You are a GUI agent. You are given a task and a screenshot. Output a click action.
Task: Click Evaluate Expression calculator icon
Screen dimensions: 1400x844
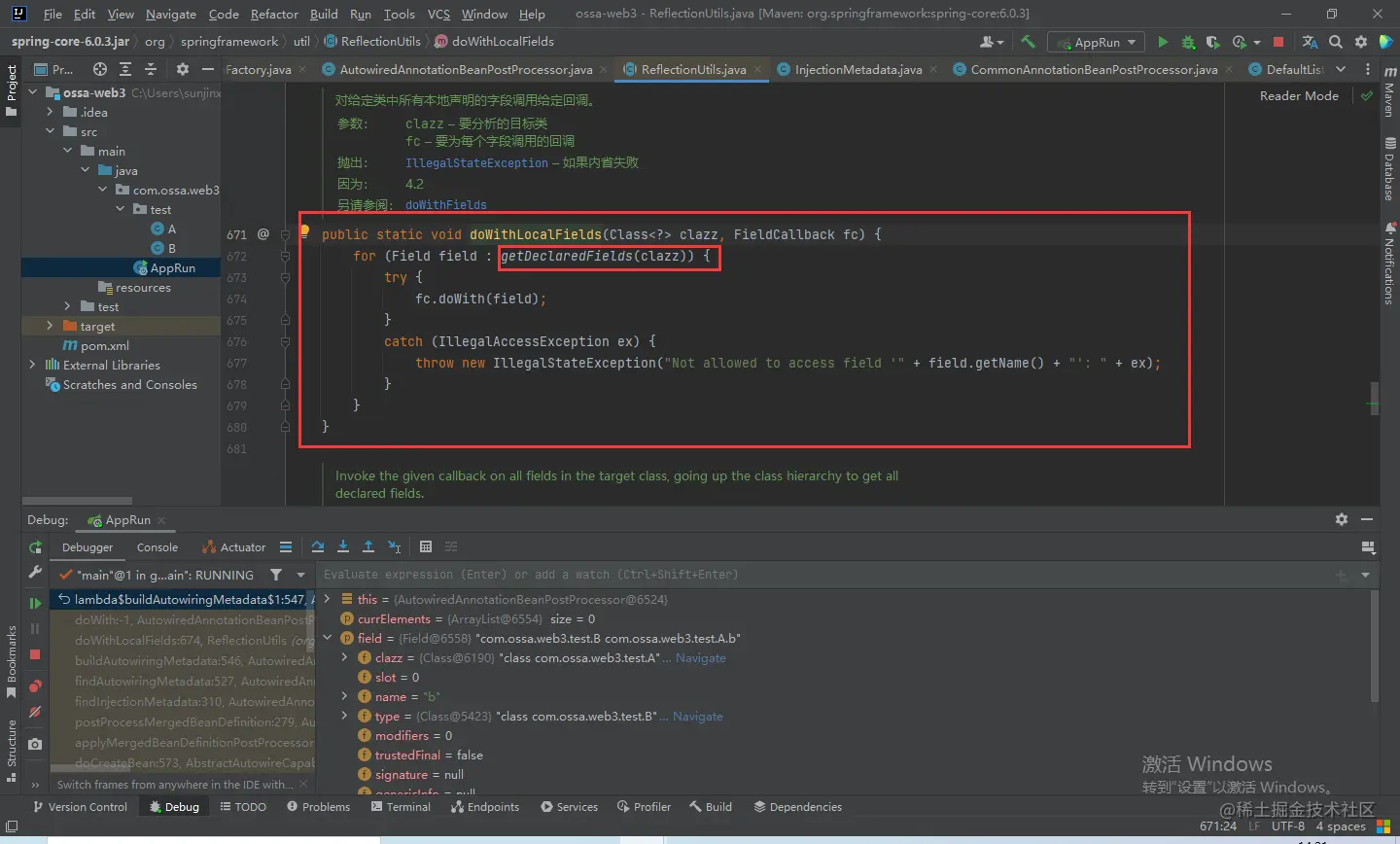click(426, 546)
